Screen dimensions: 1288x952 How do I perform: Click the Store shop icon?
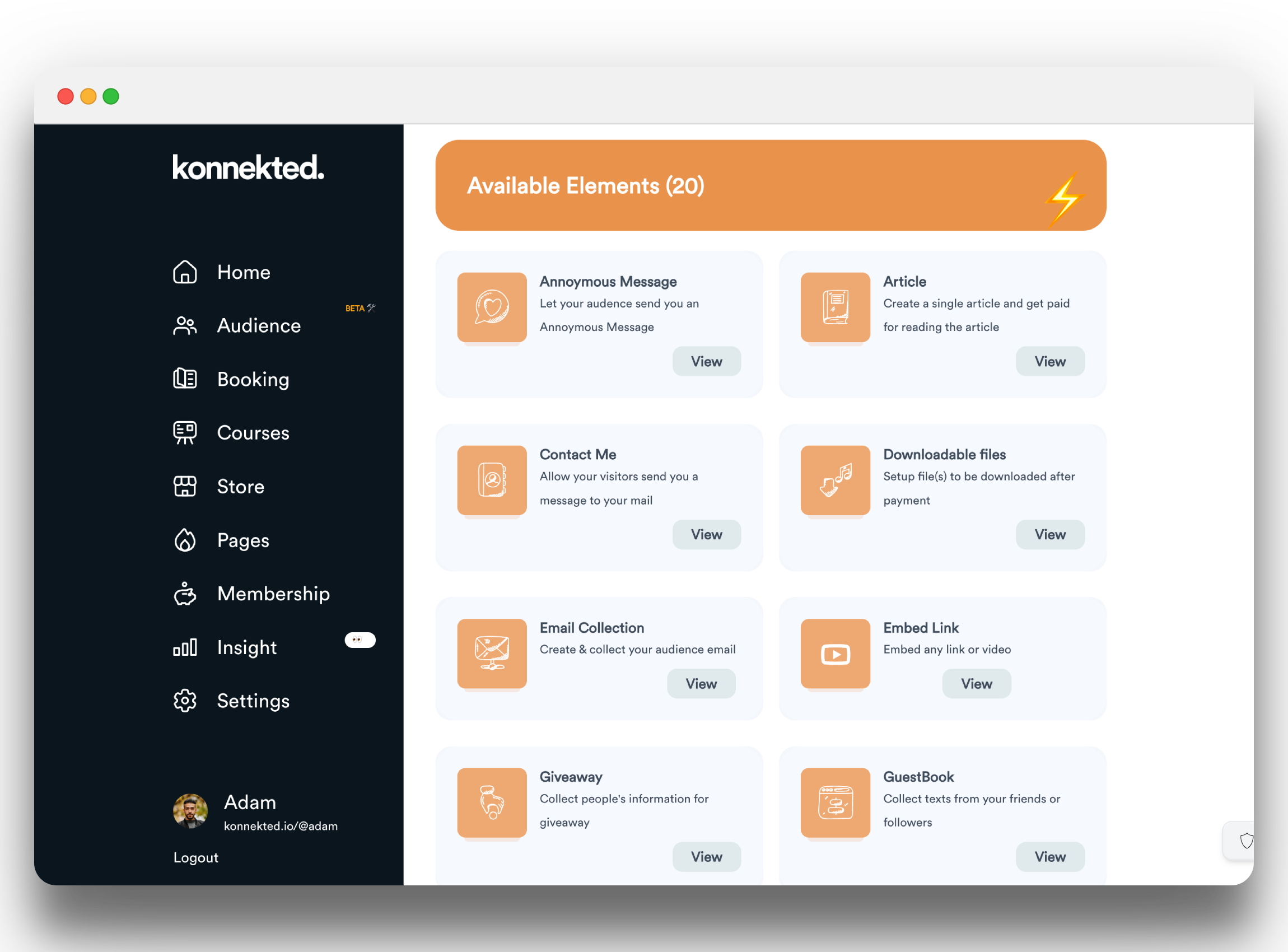tap(185, 487)
